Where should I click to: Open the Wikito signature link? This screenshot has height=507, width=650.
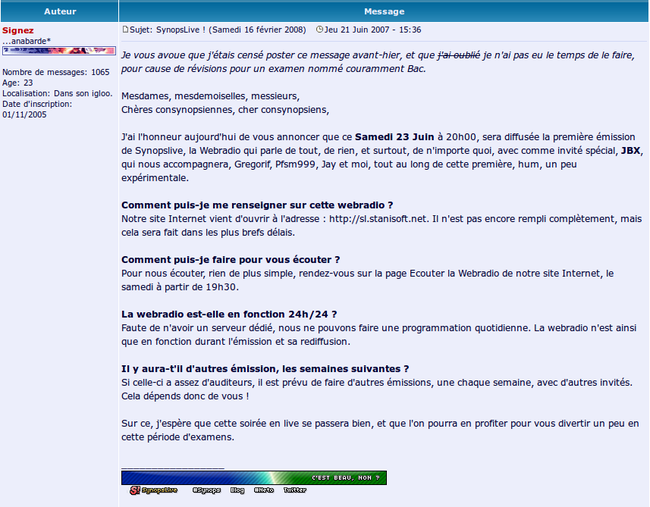pos(264,491)
